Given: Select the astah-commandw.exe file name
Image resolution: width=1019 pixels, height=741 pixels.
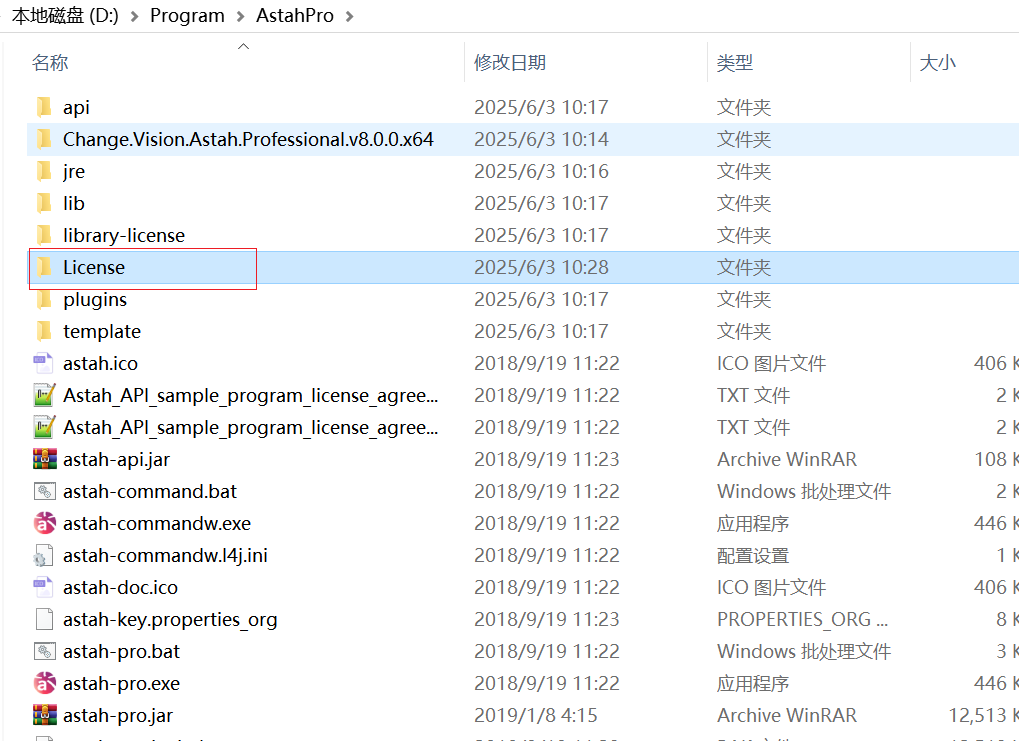Looking at the screenshot, I should coord(157,523).
